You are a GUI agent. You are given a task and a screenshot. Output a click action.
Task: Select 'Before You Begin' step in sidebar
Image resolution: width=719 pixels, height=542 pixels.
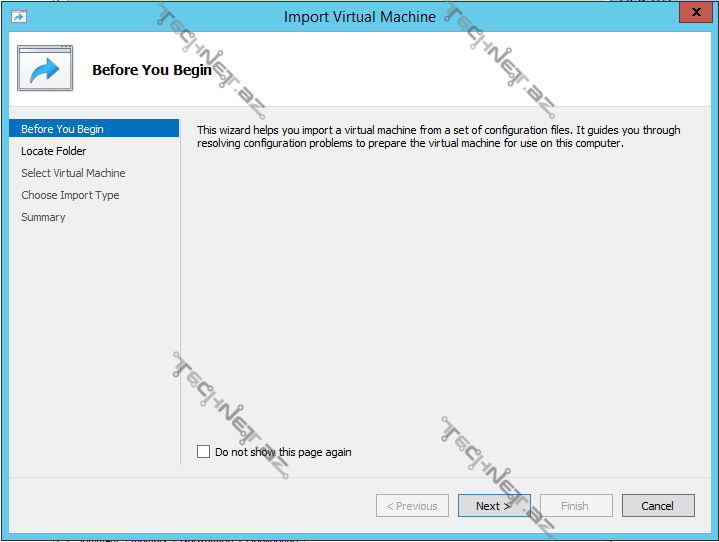62,129
